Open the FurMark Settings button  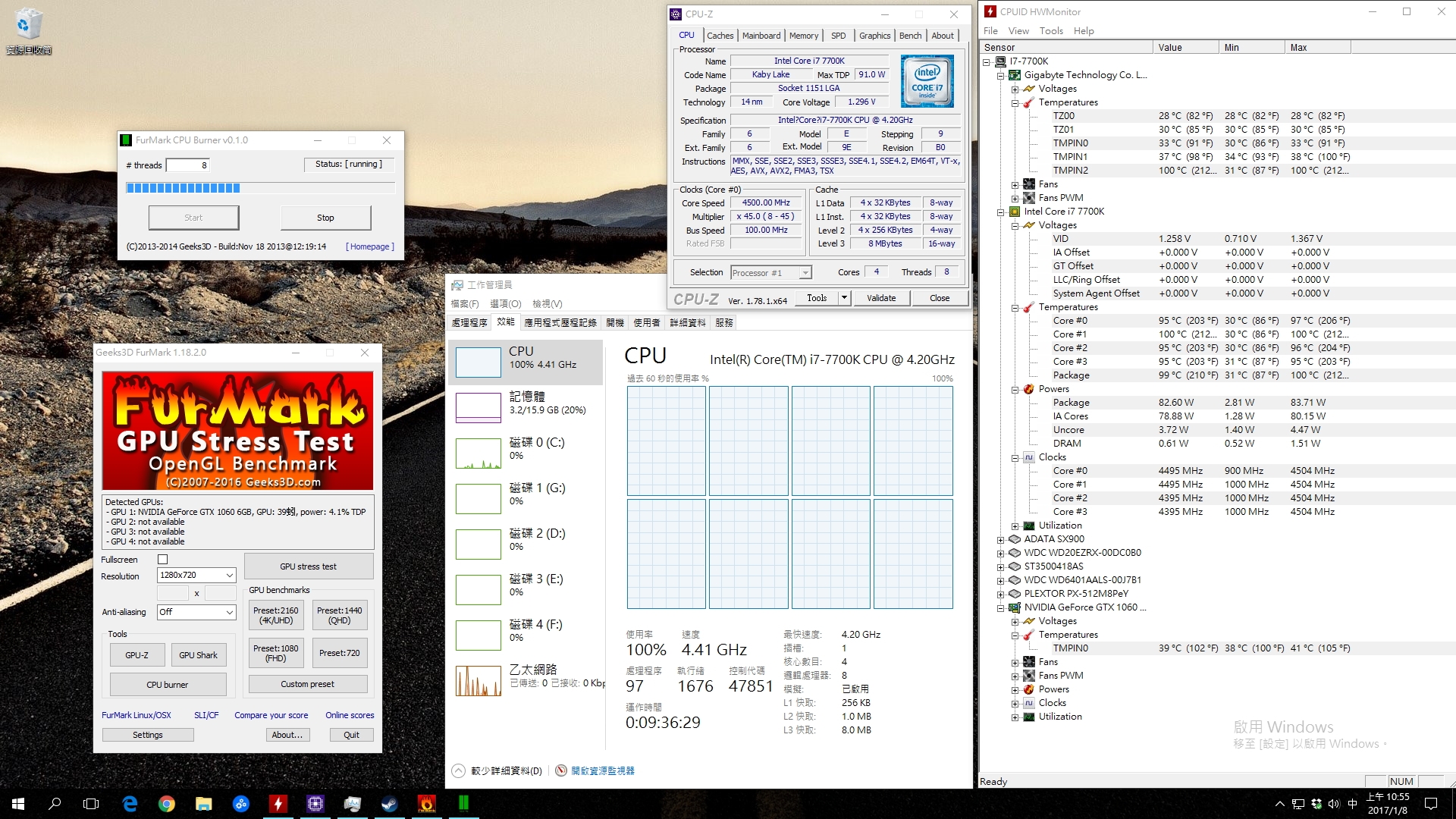pyautogui.click(x=148, y=735)
